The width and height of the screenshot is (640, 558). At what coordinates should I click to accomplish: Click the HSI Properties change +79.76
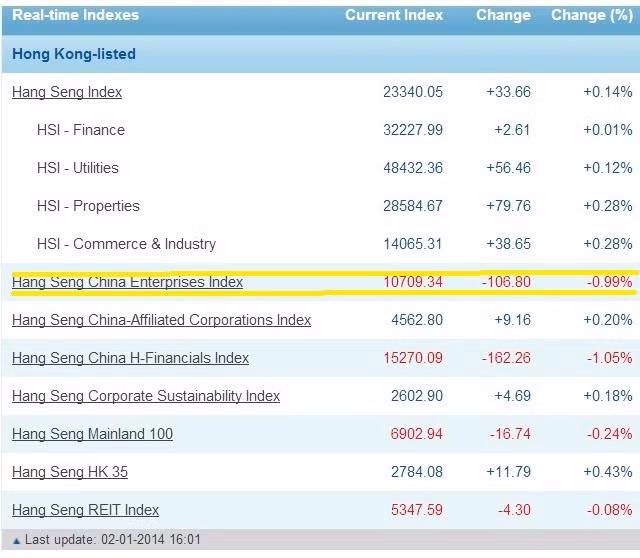coord(508,206)
